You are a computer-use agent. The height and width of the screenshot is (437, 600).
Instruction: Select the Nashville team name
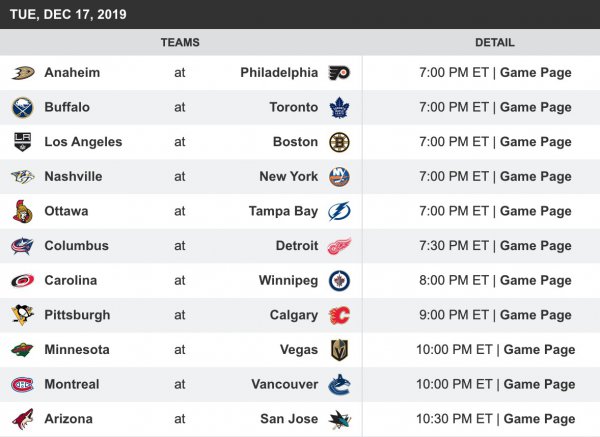[73, 177]
